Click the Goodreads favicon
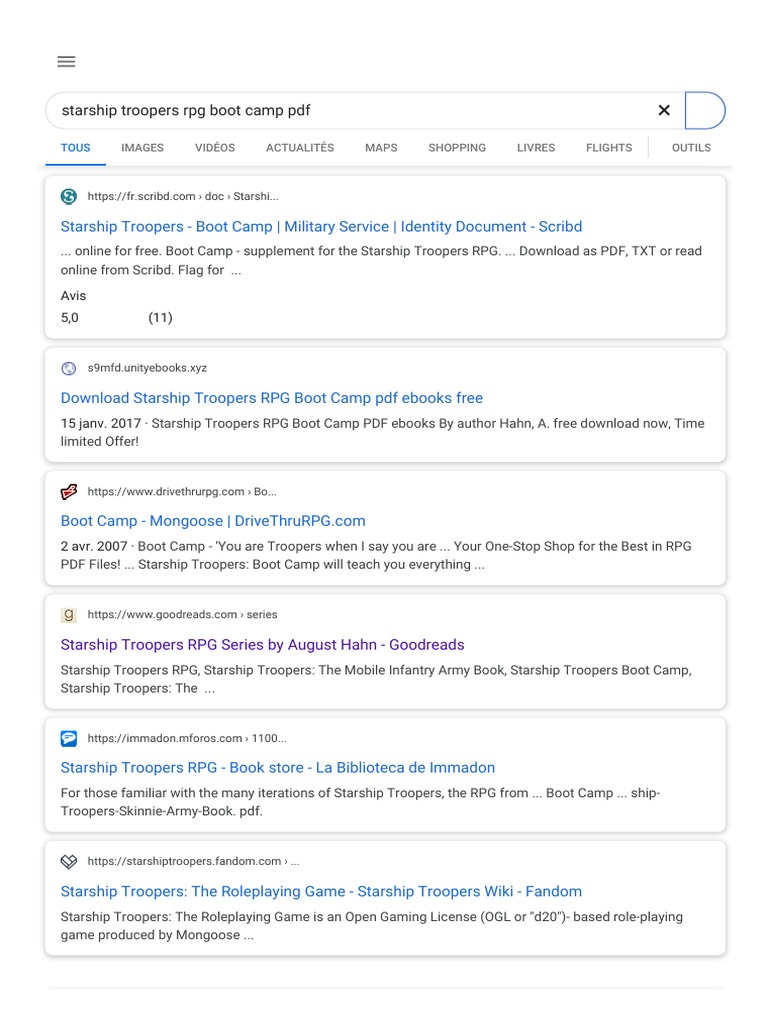This screenshot has width=768, height=1024. coord(69,614)
